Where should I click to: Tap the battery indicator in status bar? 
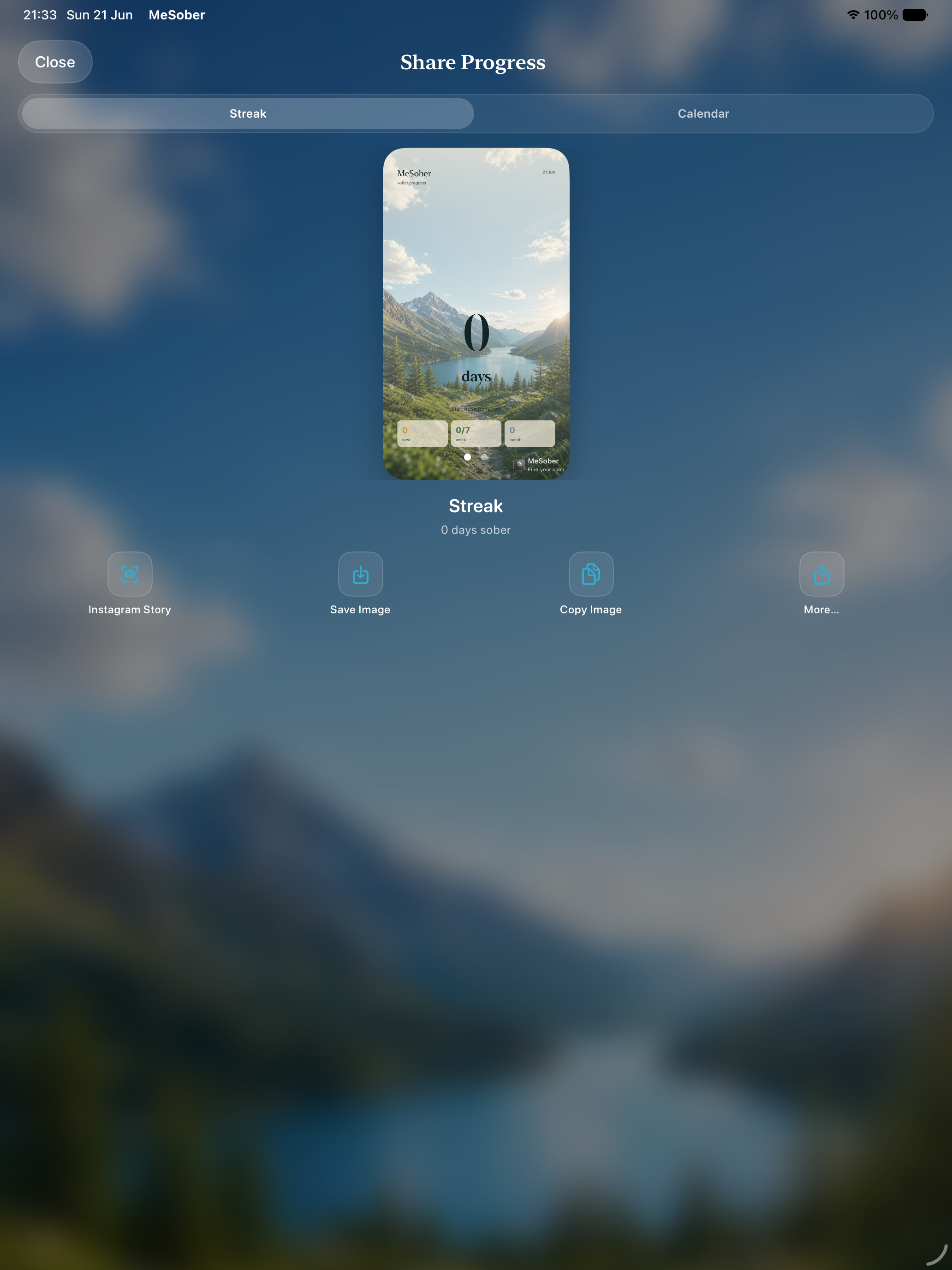pos(915,15)
